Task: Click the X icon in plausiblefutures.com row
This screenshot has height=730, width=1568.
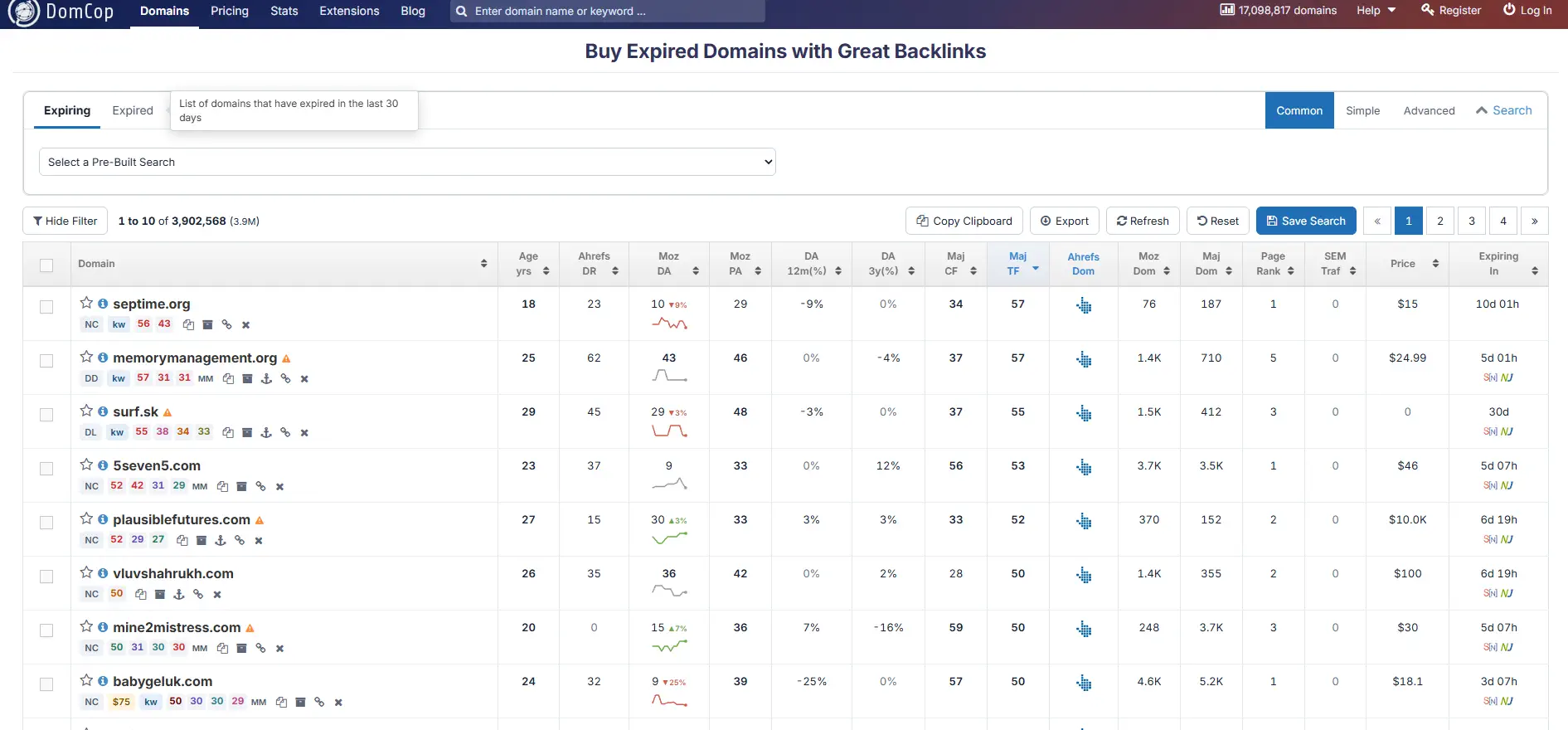Action: (x=259, y=540)
